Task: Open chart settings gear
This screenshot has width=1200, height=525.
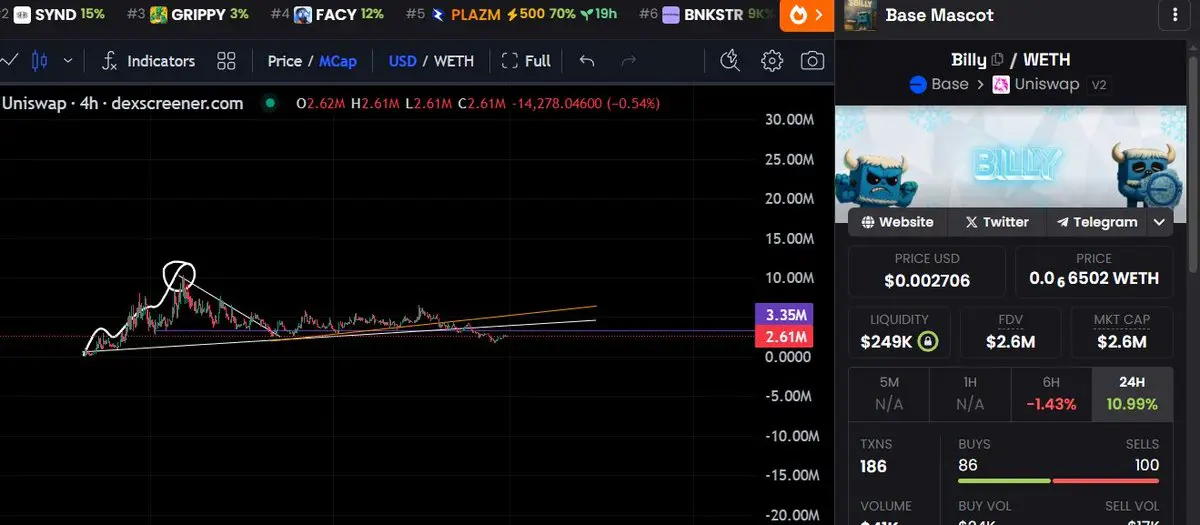Action: (772, 61)
